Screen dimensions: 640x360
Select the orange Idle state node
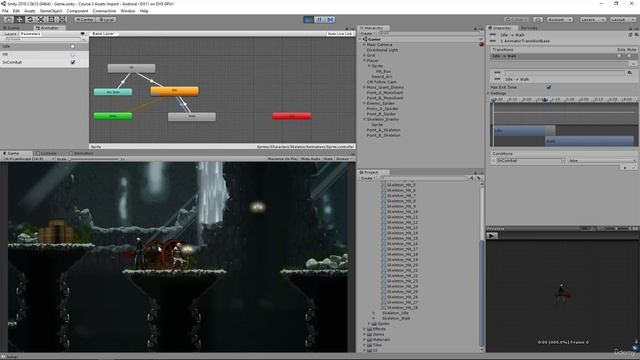tap(175, 91)
